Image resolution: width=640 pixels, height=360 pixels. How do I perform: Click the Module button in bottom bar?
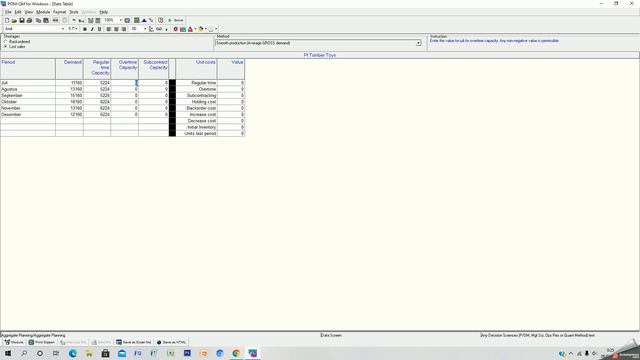[x=14, y=342]
